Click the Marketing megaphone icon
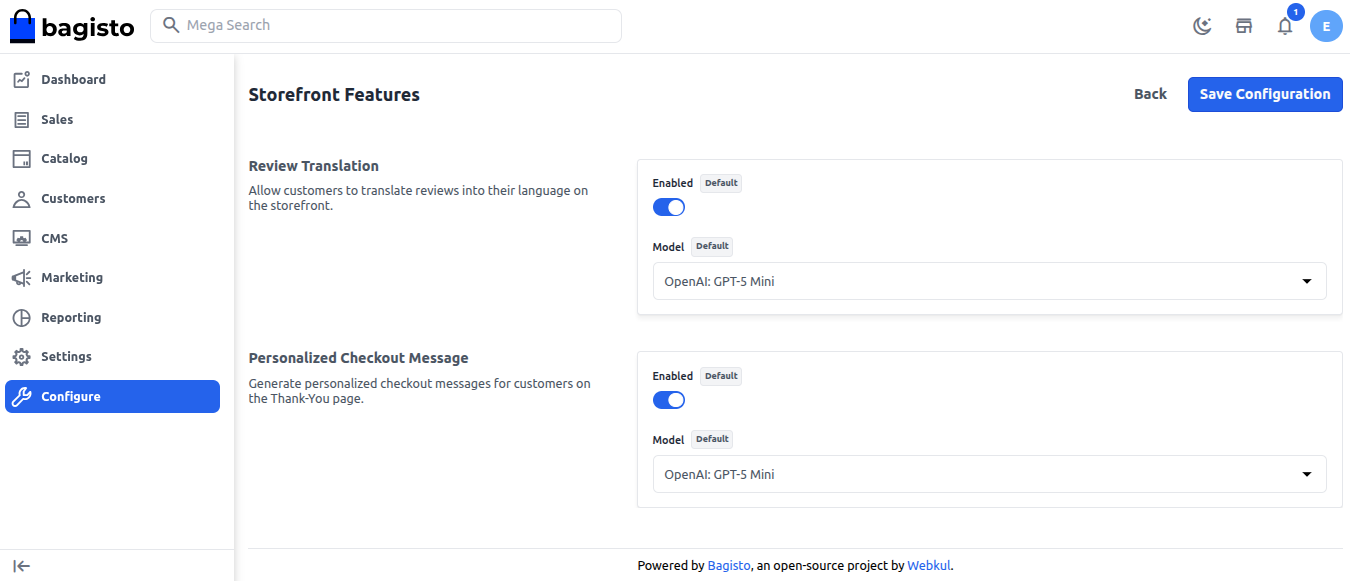The height and width of the screenshot is (581, 1350). click(x=21, y=278)
